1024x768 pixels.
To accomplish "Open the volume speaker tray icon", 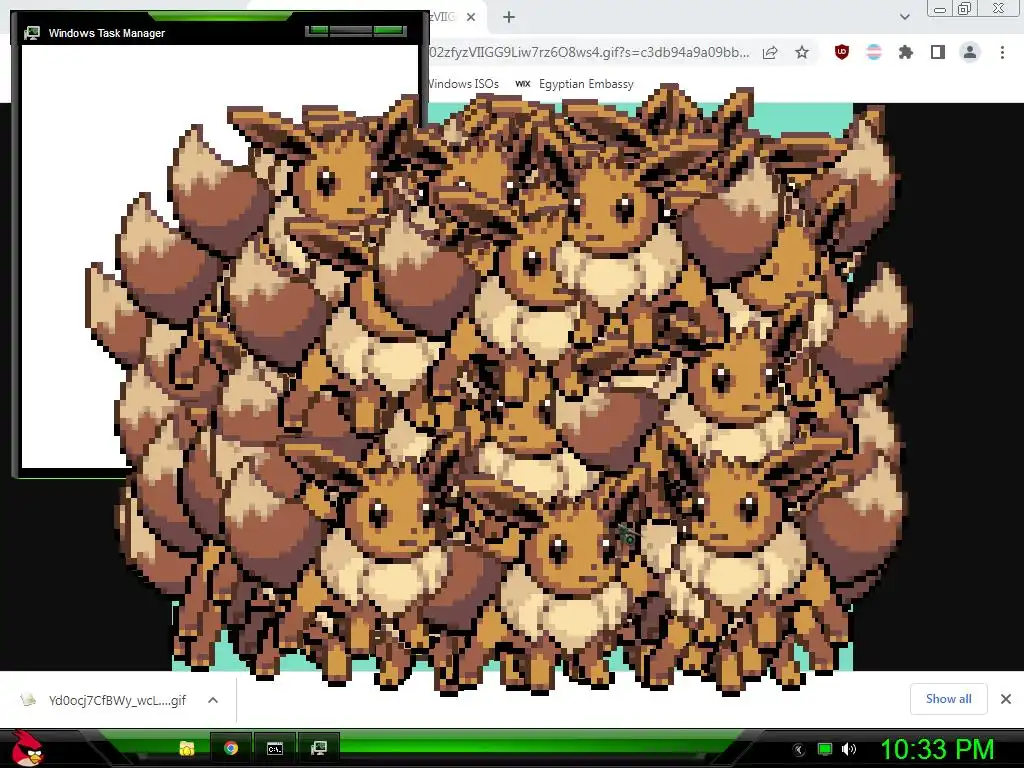I will click(849, 749).
